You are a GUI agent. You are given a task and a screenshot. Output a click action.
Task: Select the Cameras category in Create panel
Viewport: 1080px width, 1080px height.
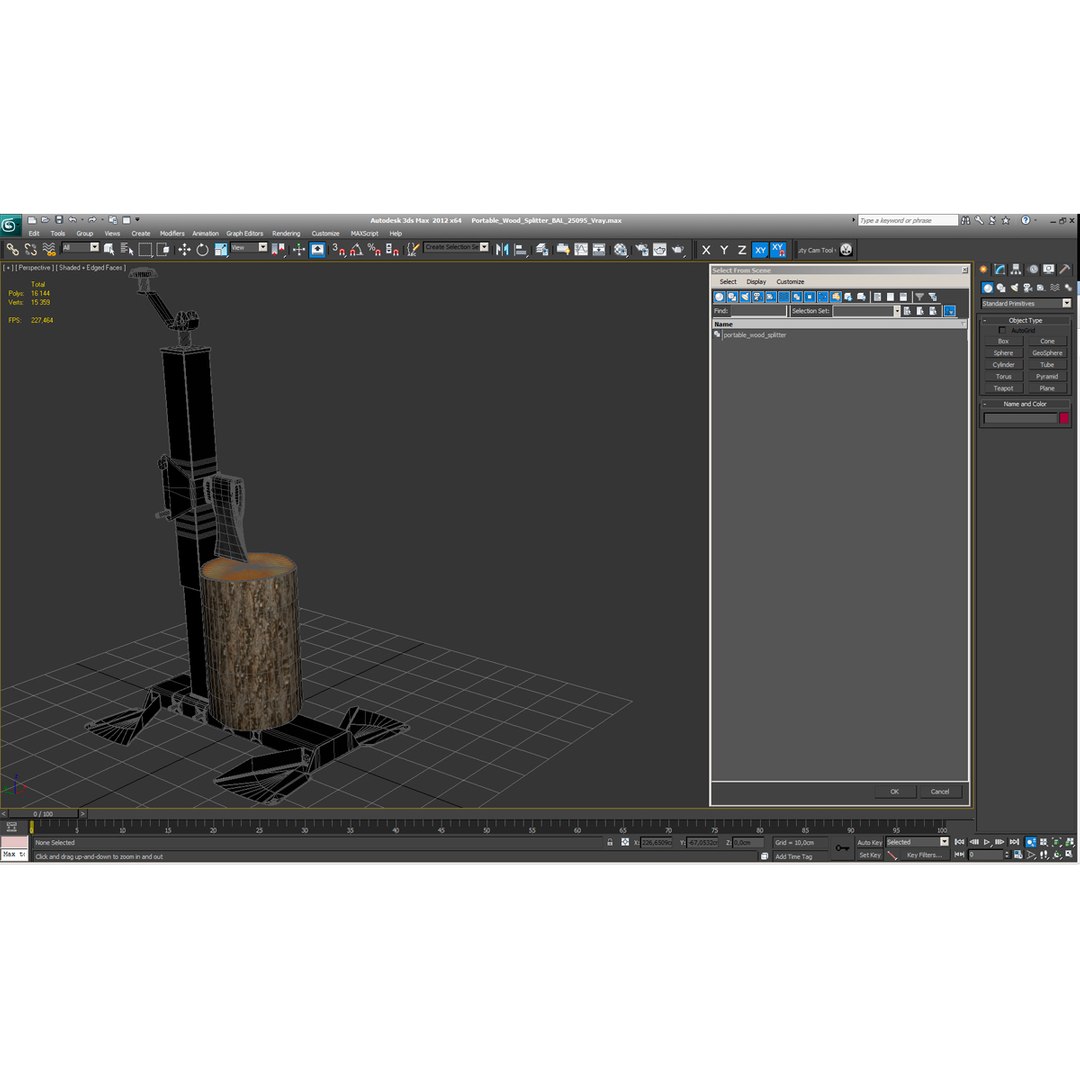pyautogui.click(x=1028, y=288)
